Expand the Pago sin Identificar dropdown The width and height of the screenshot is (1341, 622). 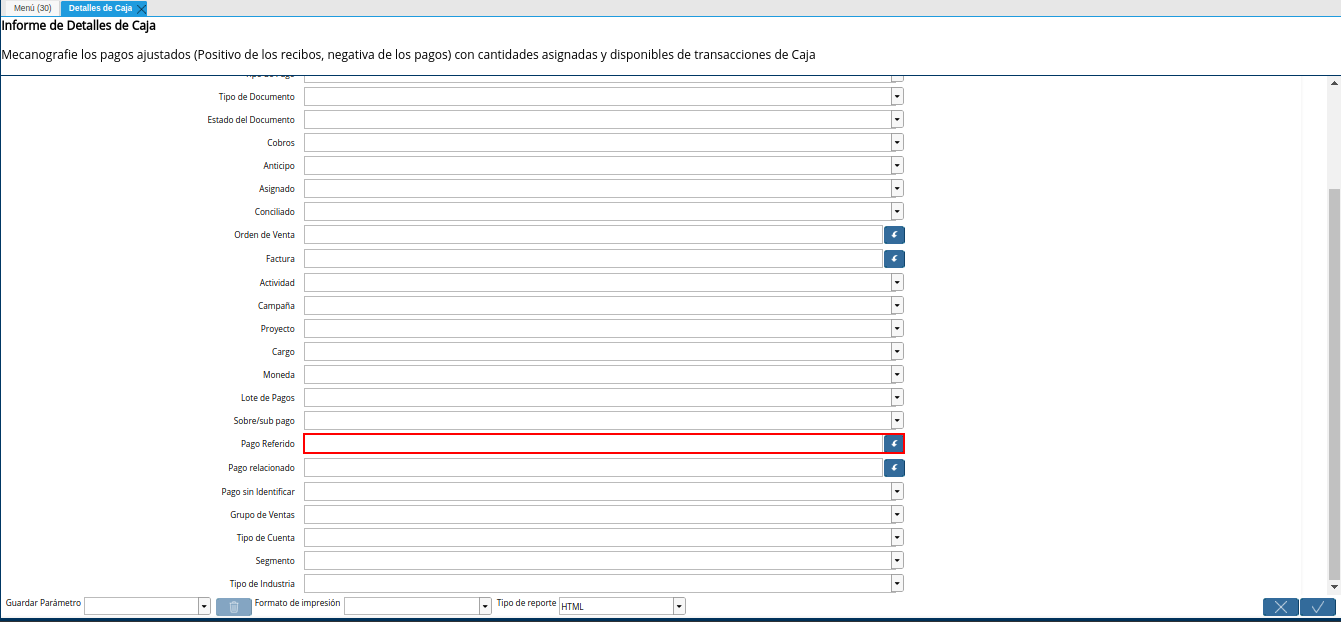coord(897,492)
